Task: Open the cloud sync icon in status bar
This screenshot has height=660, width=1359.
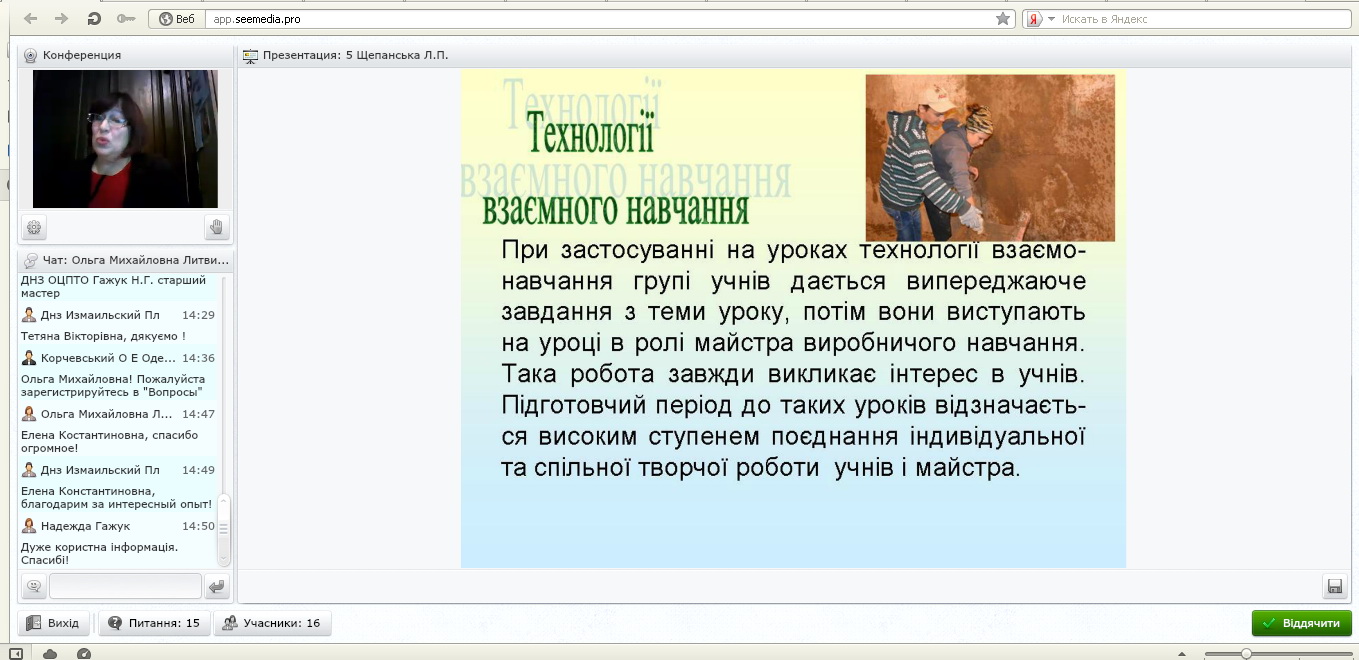Action: tap(50, 654)
